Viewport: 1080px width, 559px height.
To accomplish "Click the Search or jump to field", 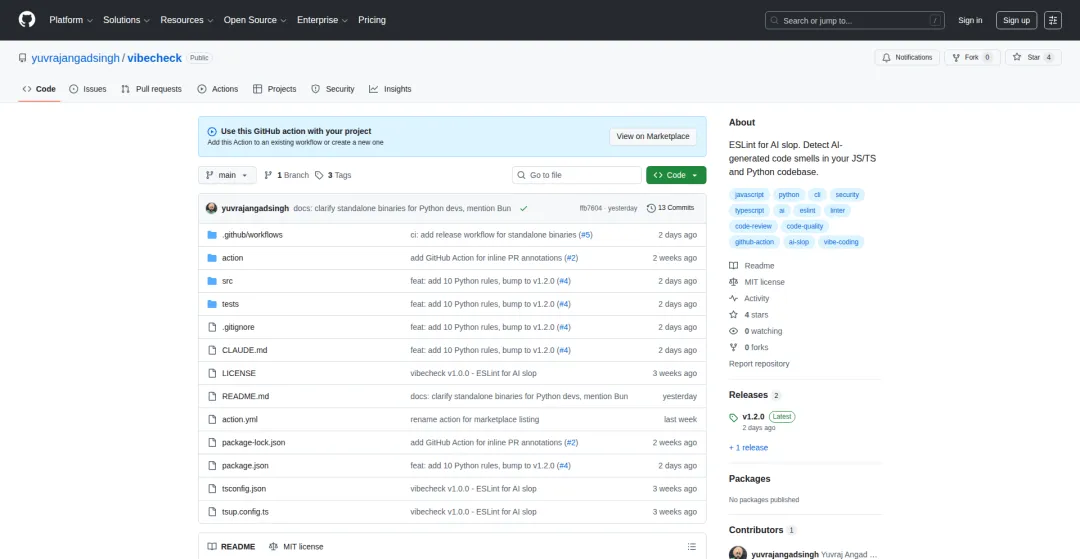I will coord(854,20).
